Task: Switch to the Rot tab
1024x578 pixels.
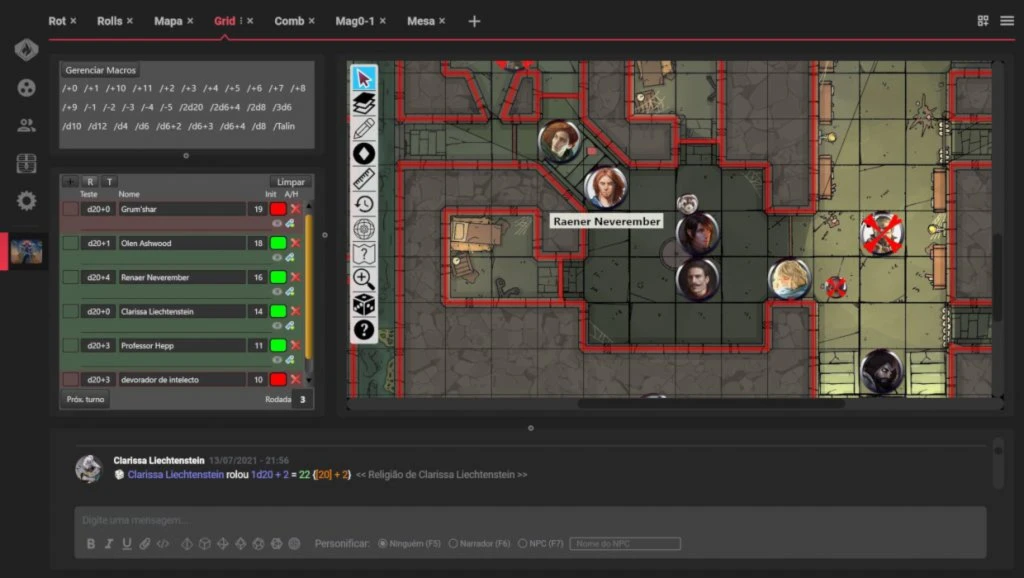Action: 57,21
